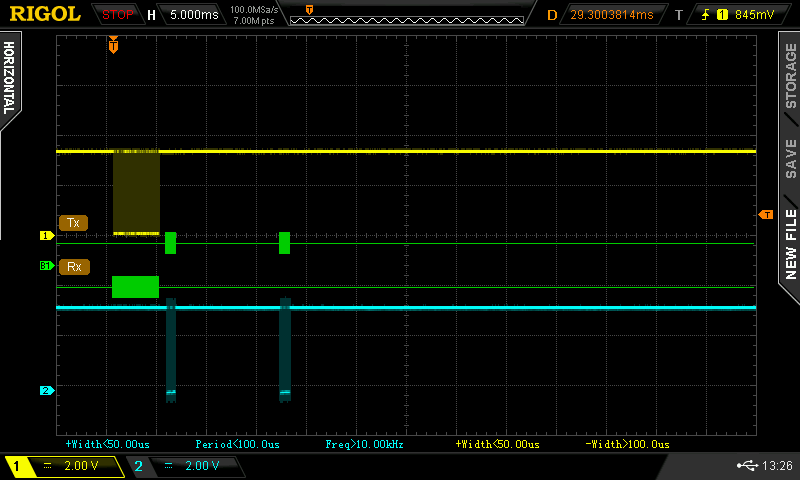
Task: Click the Period<100.0us measurement
Action: click(238, 444)
